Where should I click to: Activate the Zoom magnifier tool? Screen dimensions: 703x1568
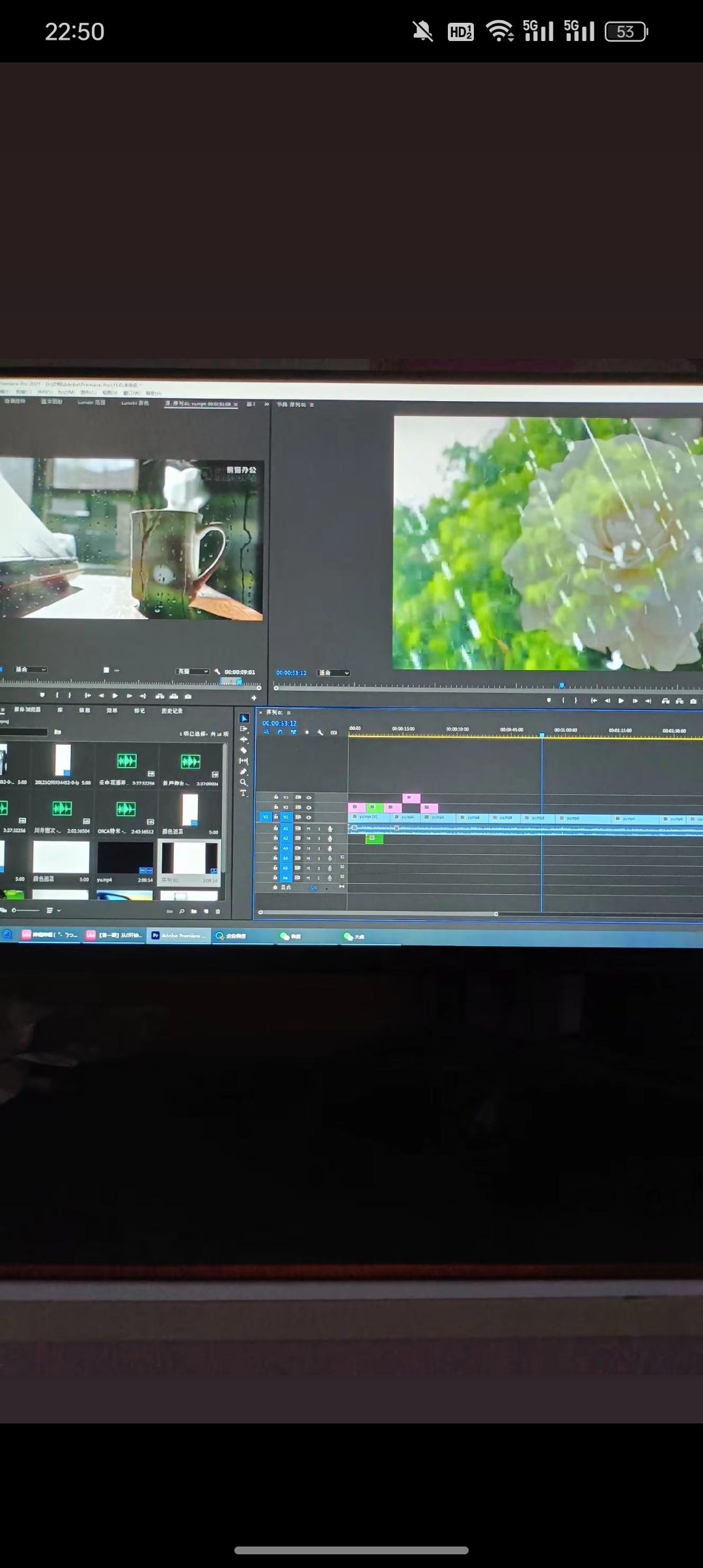pos(243,783)
